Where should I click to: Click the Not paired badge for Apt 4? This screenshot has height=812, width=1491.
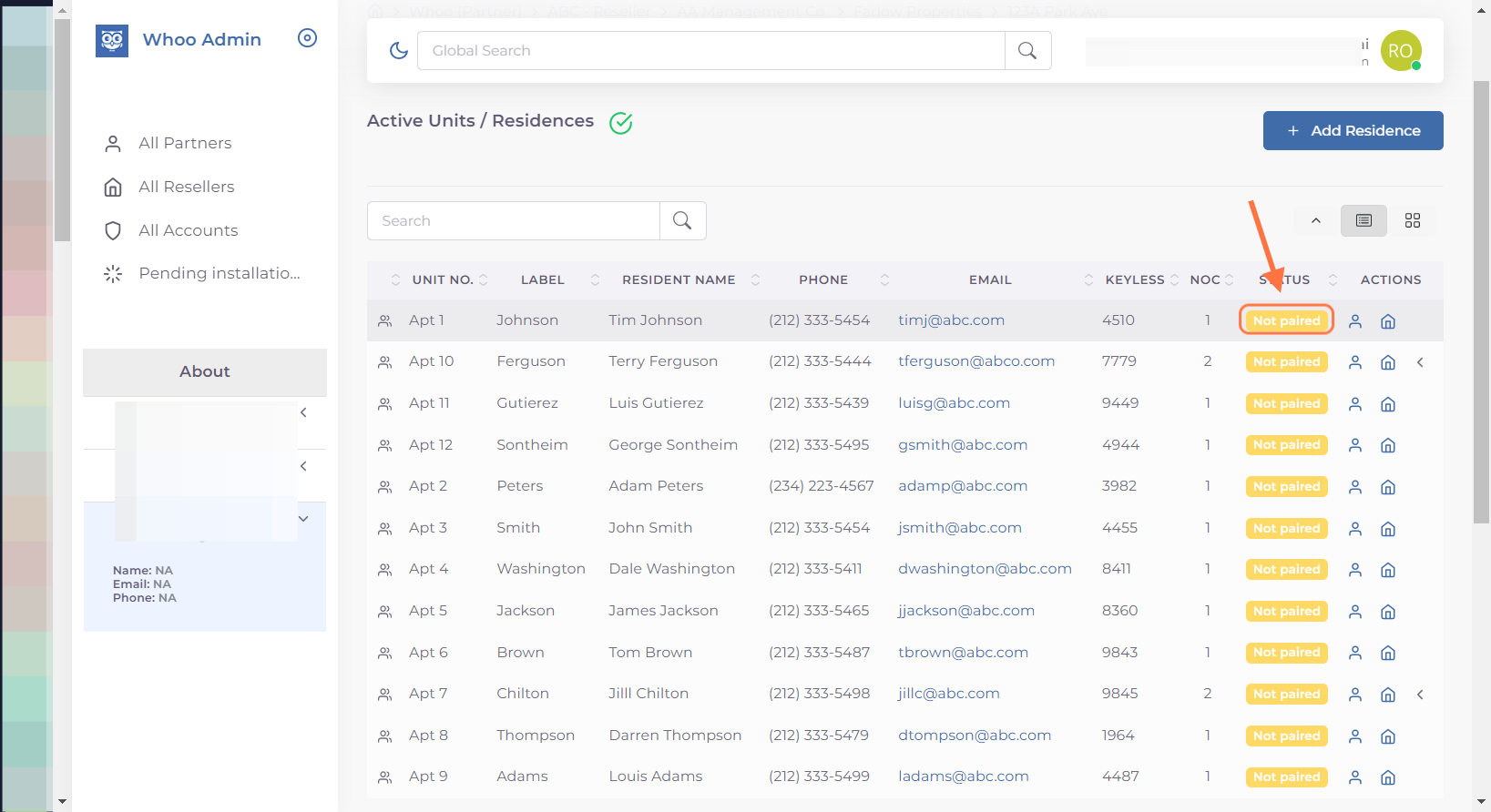(1286, 570)
